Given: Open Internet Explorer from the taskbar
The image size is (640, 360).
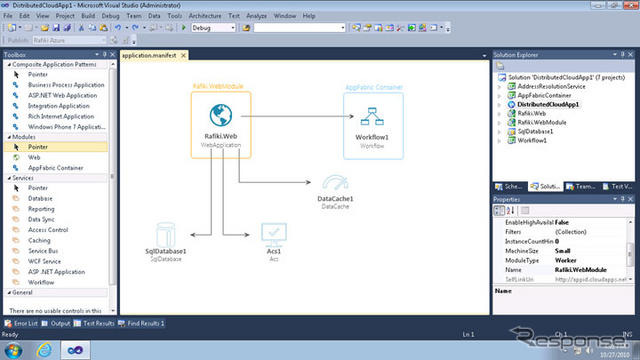Looking at the screenshot, I should pos(44,350).
